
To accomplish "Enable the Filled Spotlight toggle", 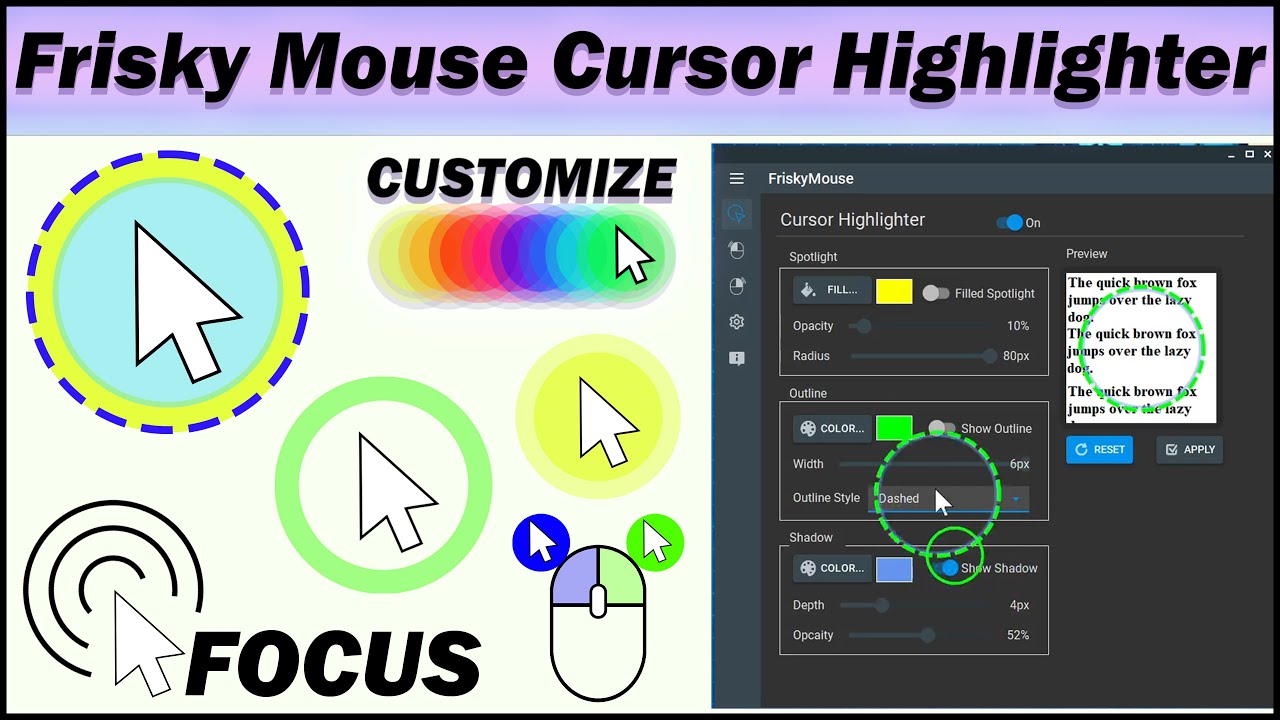I will (x=936, y=293).
